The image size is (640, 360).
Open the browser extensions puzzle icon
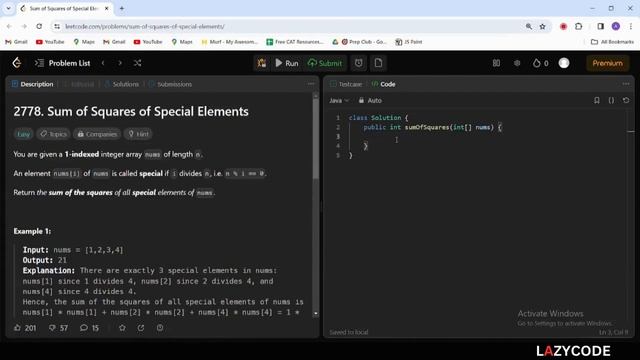578,26
